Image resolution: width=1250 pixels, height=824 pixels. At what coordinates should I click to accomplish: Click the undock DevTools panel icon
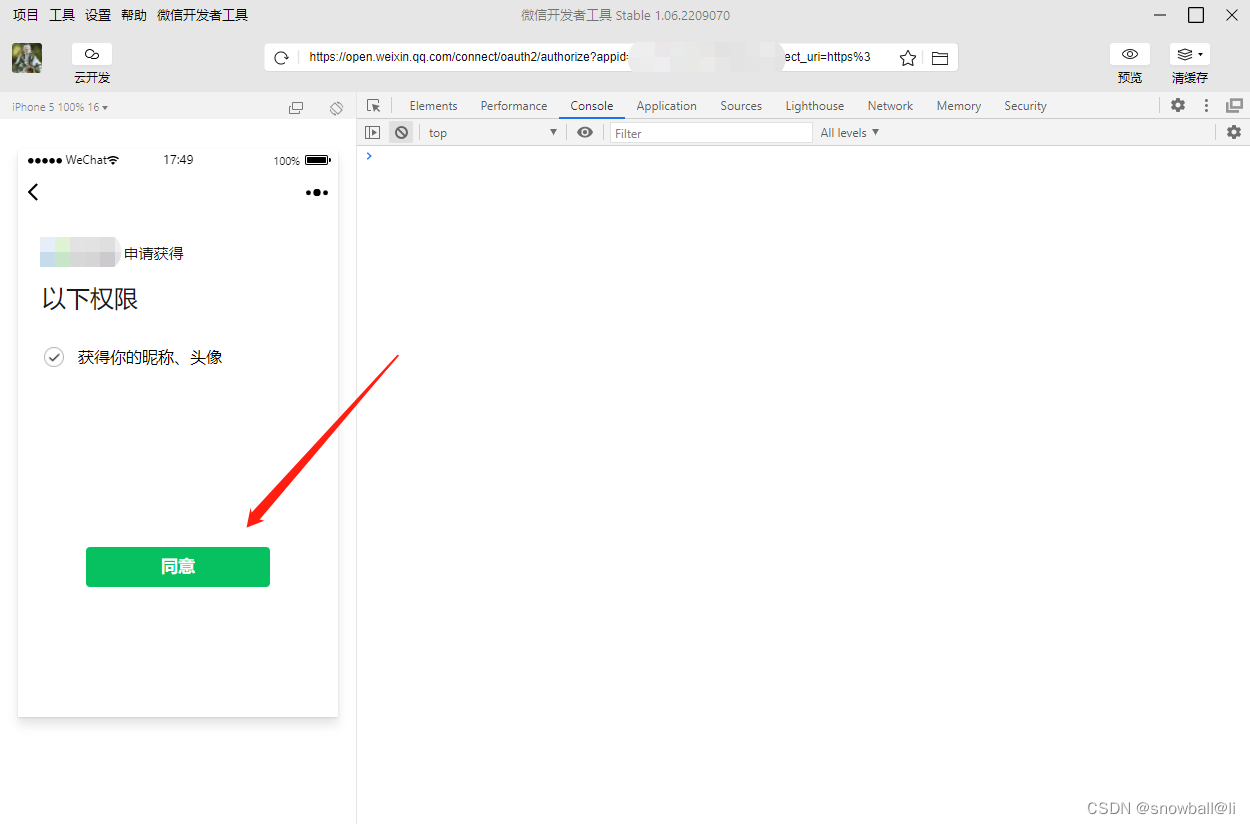(x=1234, y=105)
